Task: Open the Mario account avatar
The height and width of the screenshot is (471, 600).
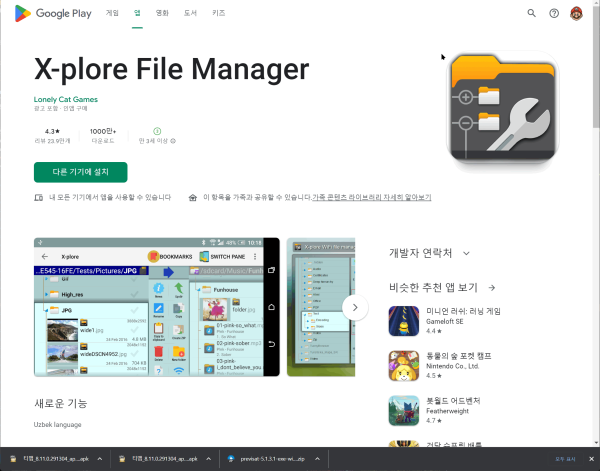Action: pos(576,13)
